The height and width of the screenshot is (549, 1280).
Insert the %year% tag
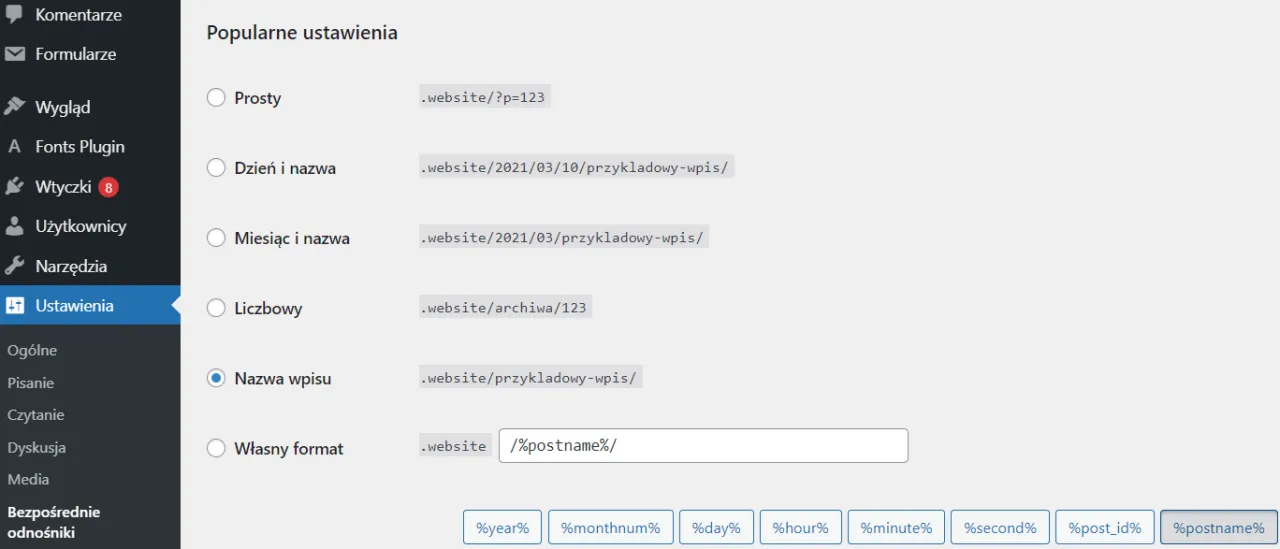(502, 528)
